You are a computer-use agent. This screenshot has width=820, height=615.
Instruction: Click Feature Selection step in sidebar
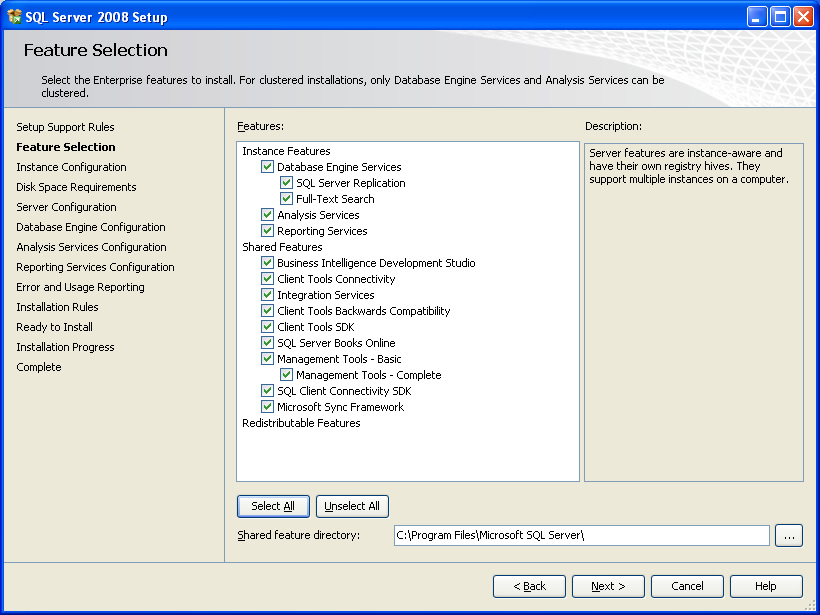(66, 147)
